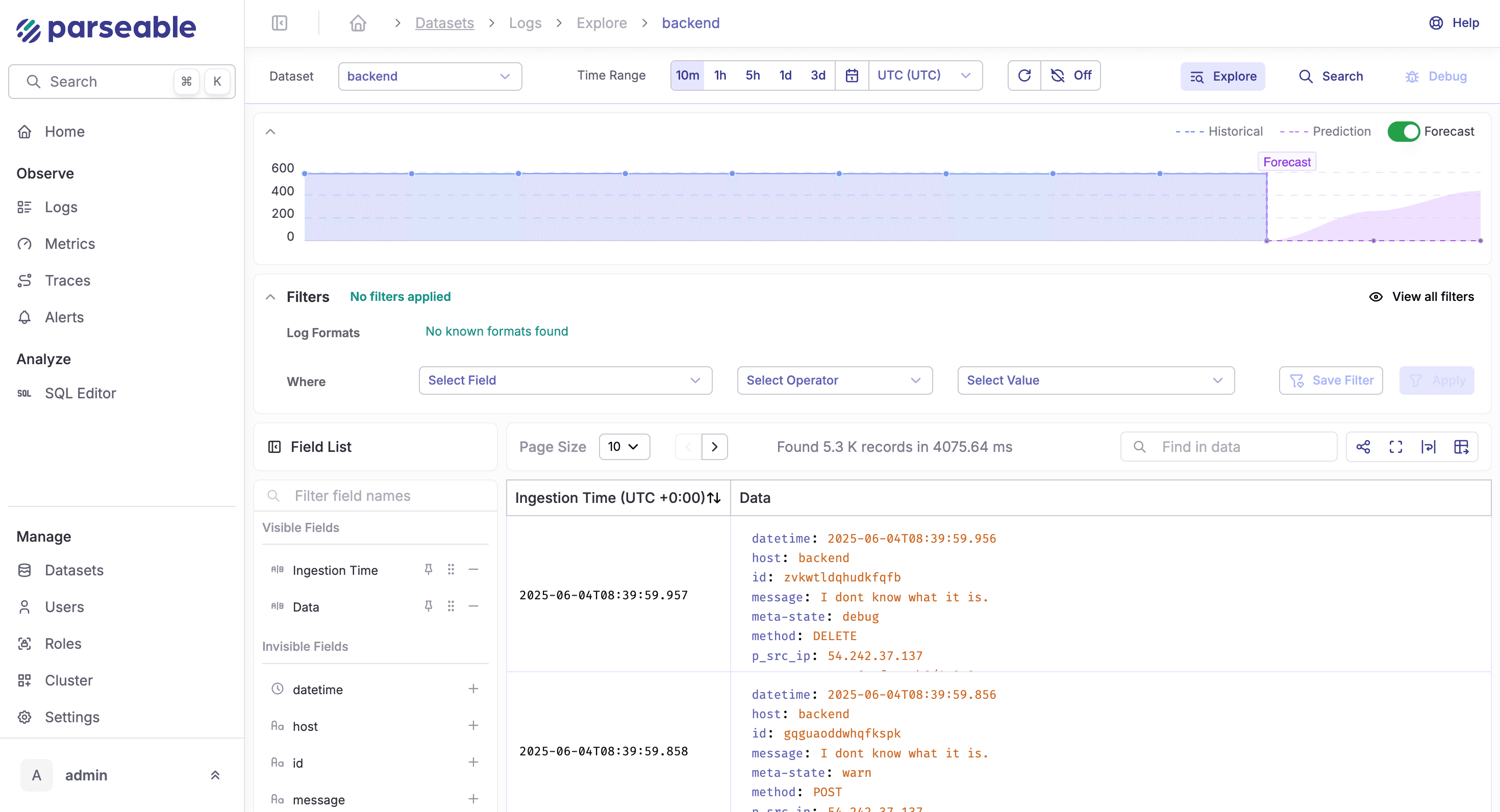Disable the Forecast toggle

[x=1404, y=131]
